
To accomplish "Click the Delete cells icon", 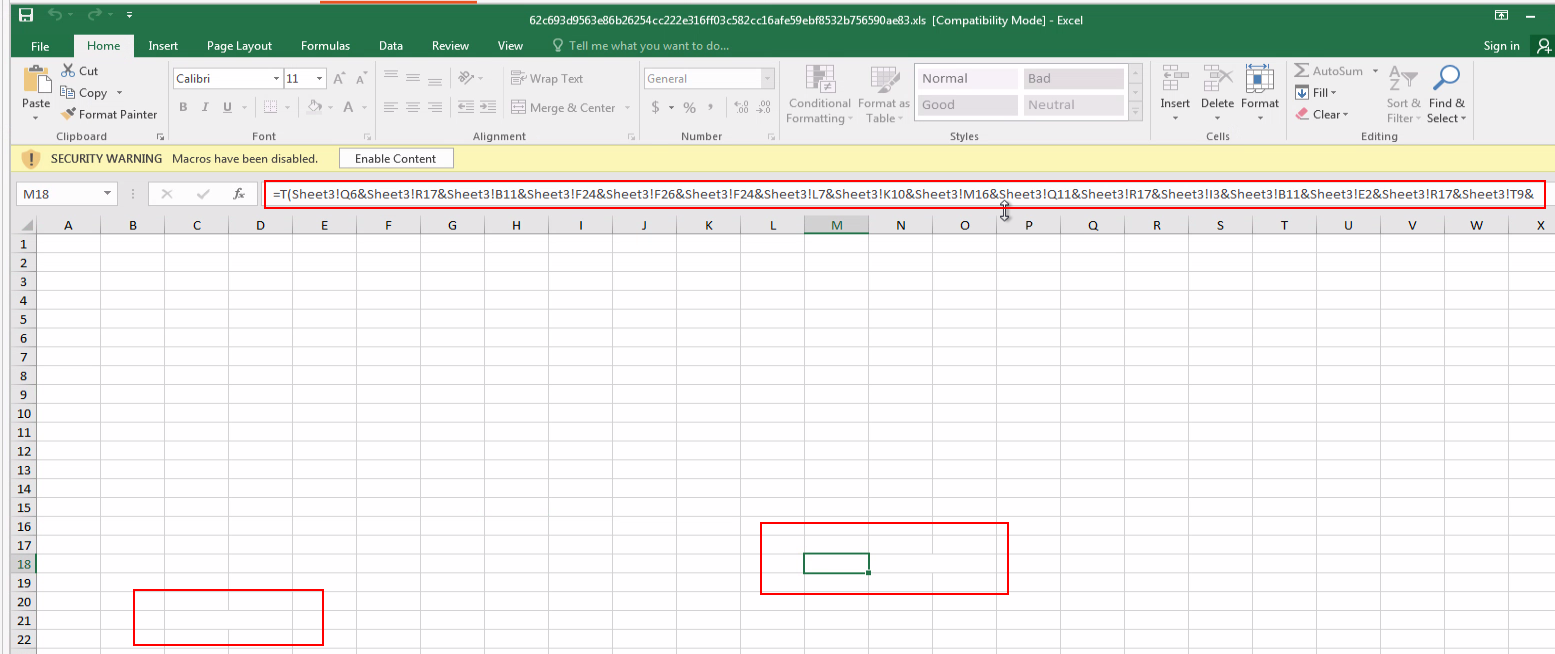I will click(1217, 80).
